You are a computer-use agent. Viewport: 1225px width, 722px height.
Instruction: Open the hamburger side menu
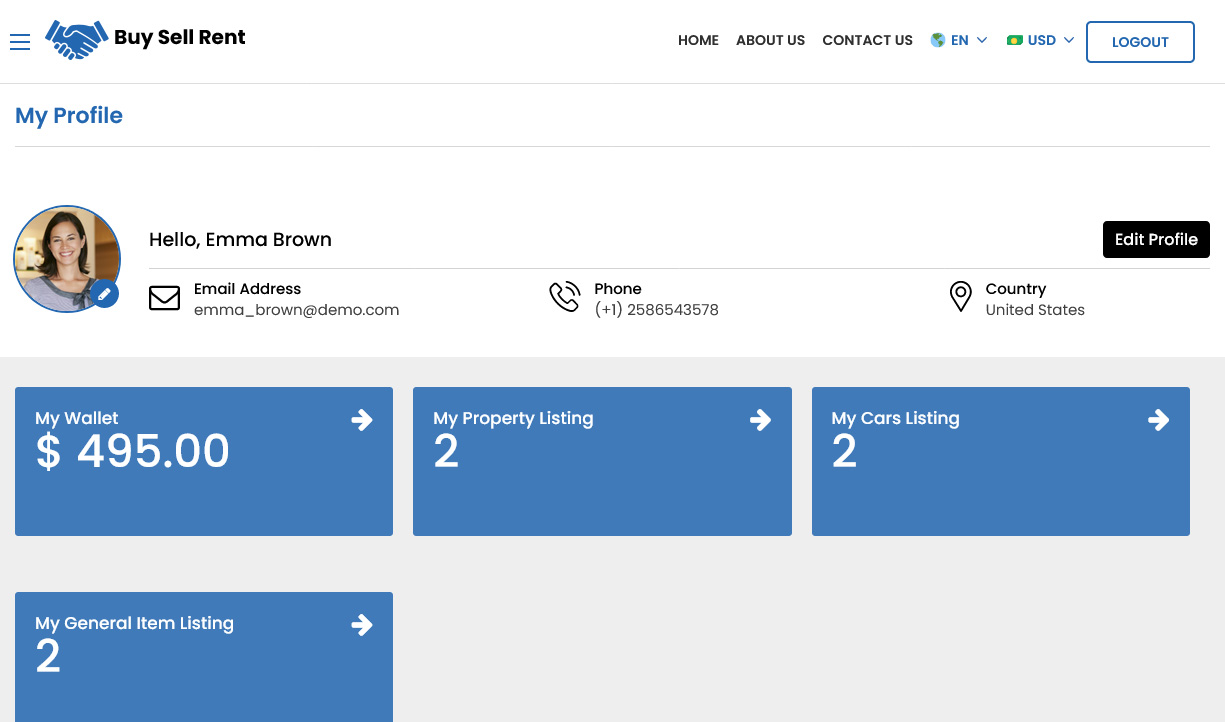click(20, 41)
